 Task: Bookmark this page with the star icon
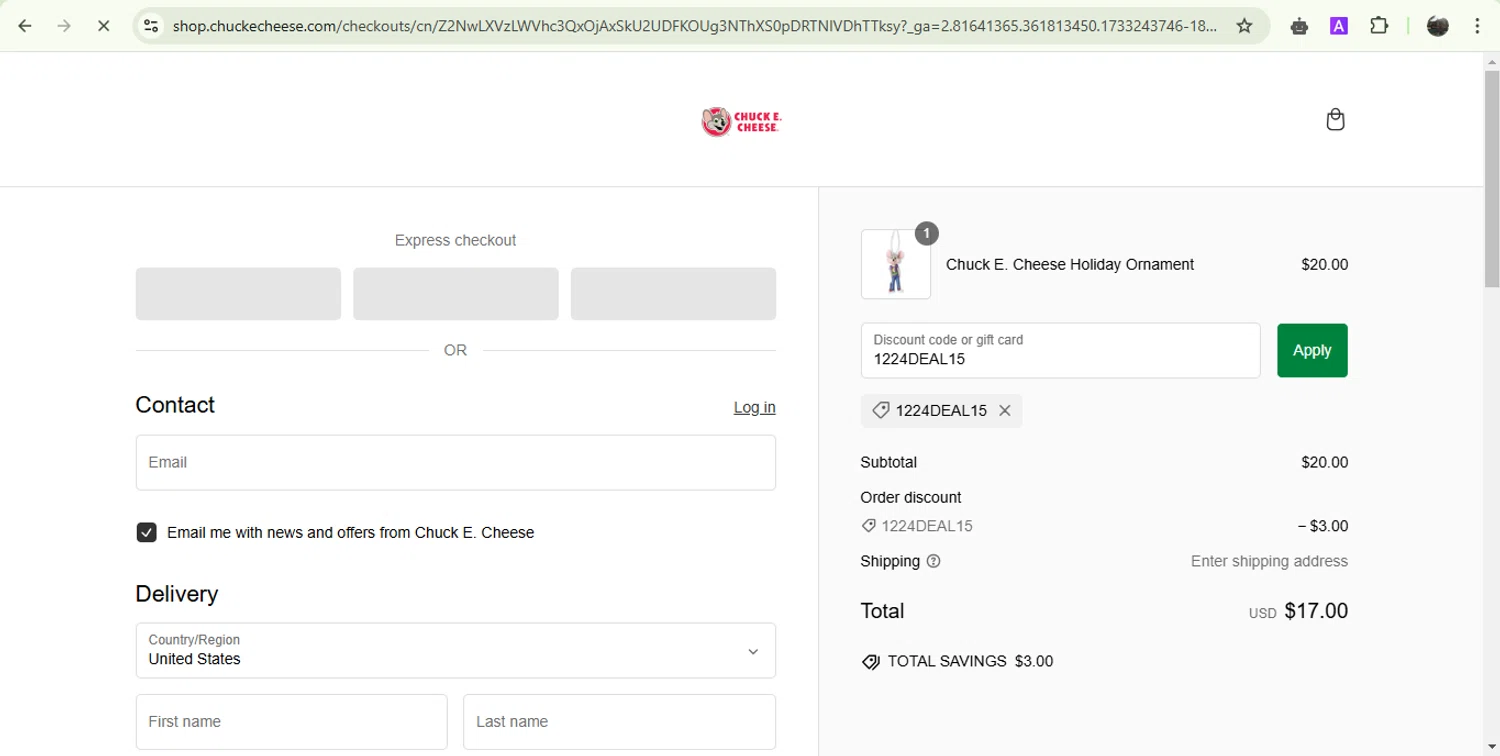(1244, 26)
